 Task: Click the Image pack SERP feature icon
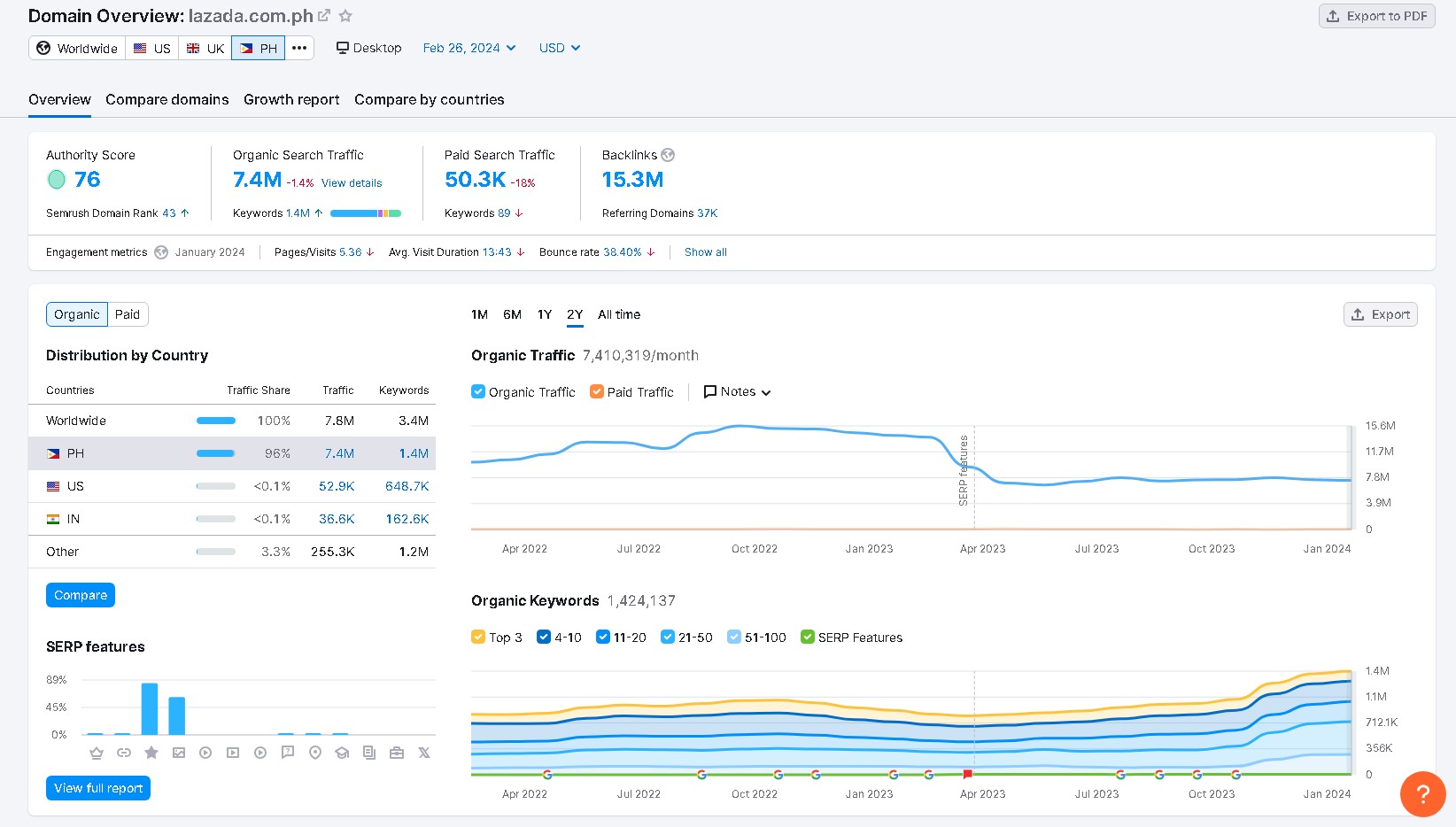click(x=179, y=753)
